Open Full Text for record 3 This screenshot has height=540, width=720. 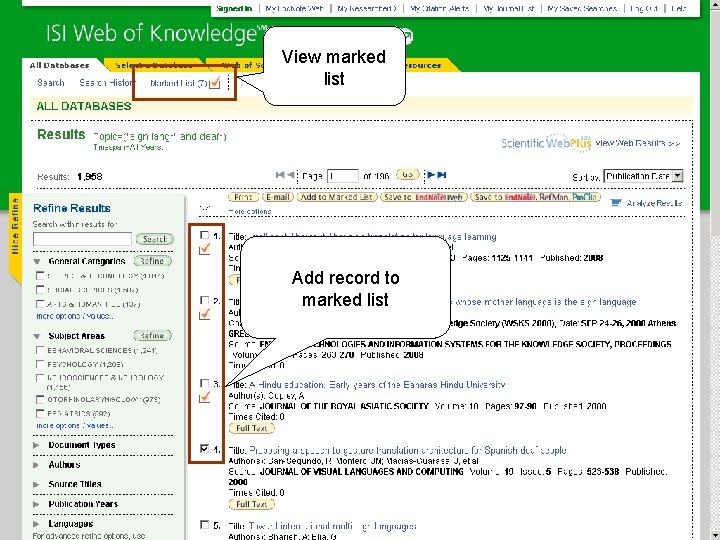tap(252, 428)
